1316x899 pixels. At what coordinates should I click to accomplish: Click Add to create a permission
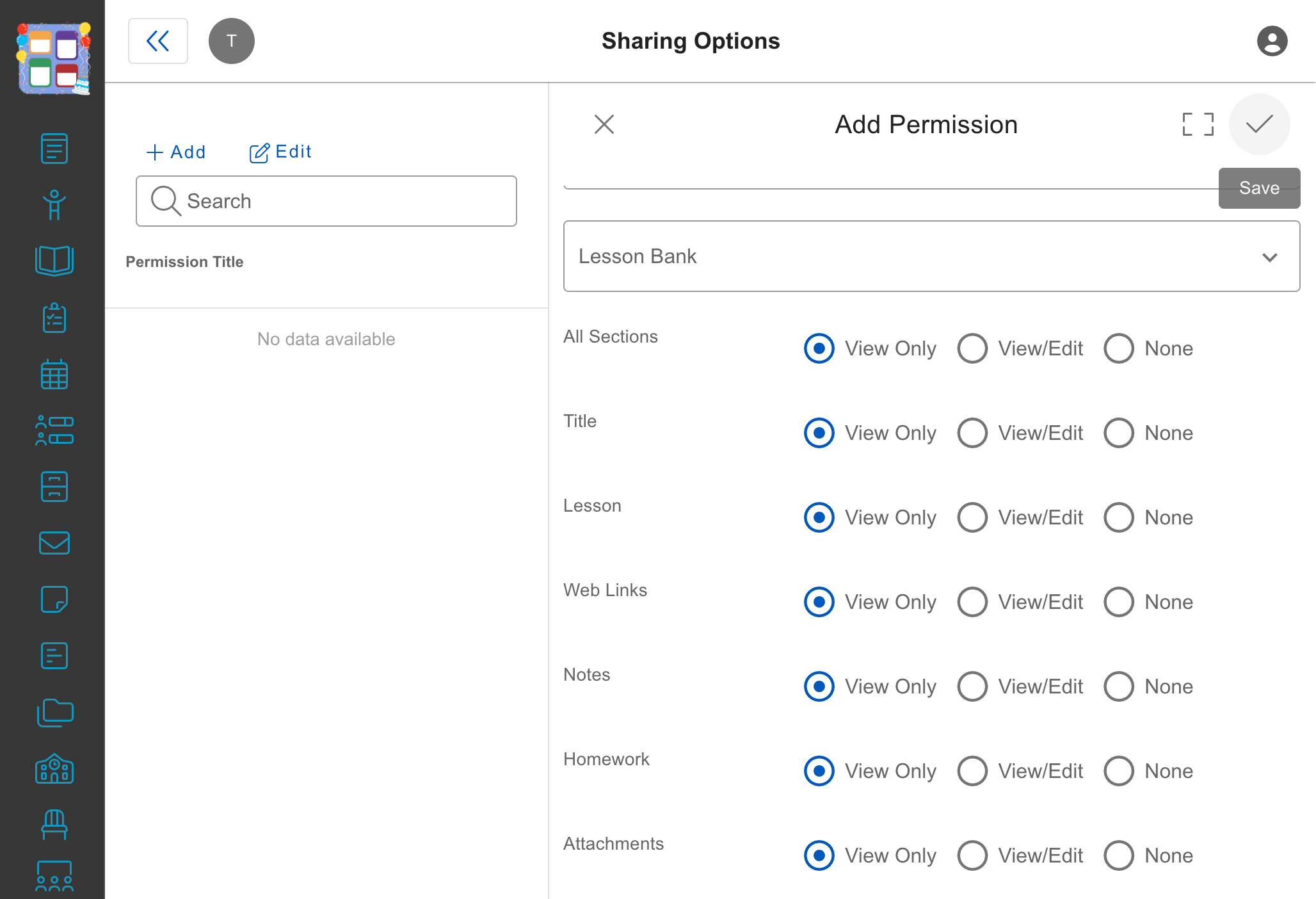pyautogui.click(x=176, y=152)
